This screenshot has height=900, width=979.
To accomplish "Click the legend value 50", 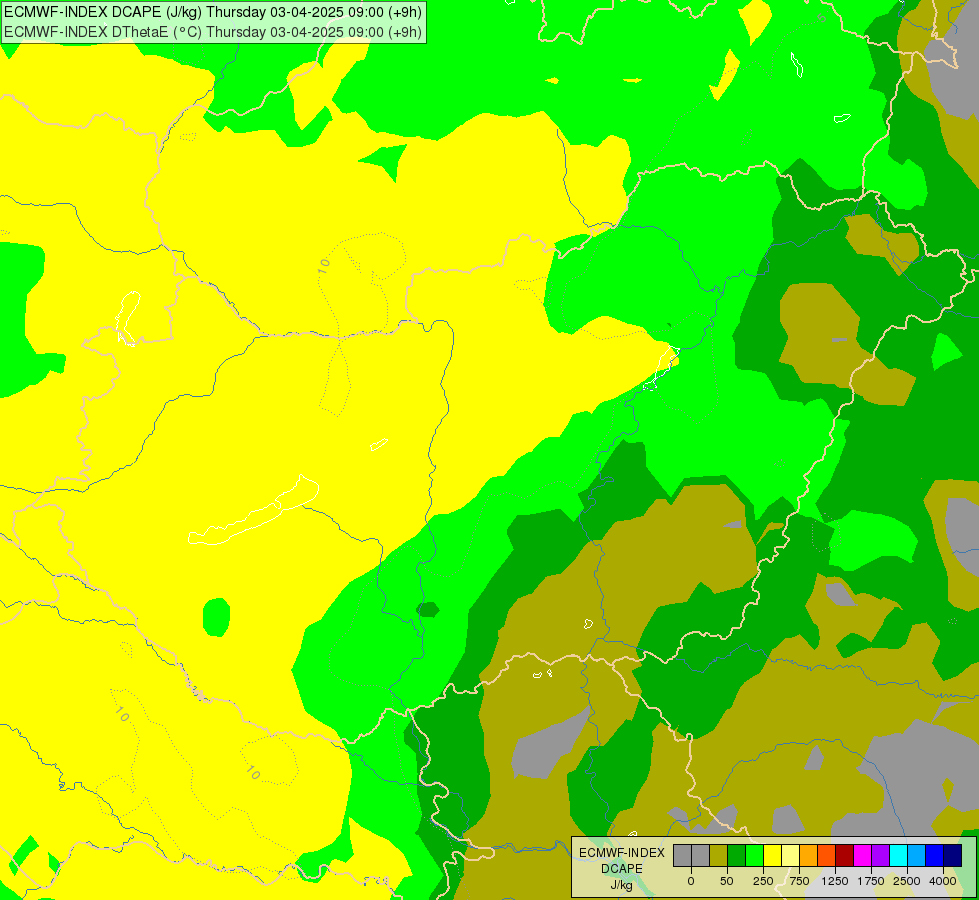I will point(726,881).
